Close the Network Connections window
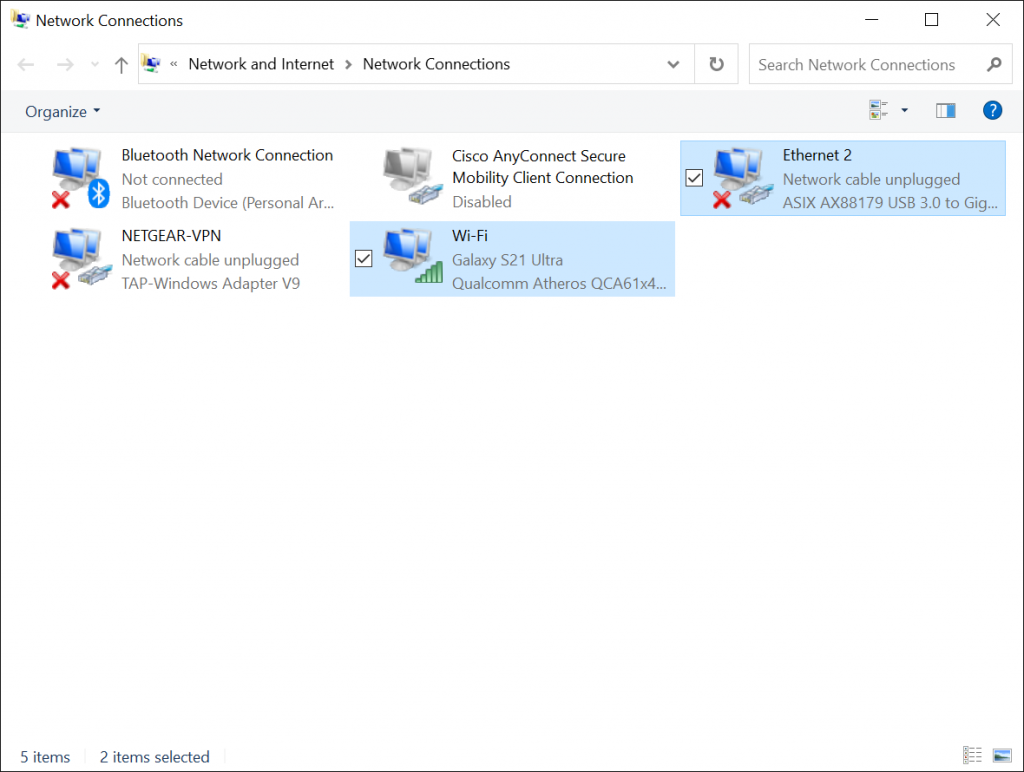This screenshot has width=1024, height=772. point(993,20)
